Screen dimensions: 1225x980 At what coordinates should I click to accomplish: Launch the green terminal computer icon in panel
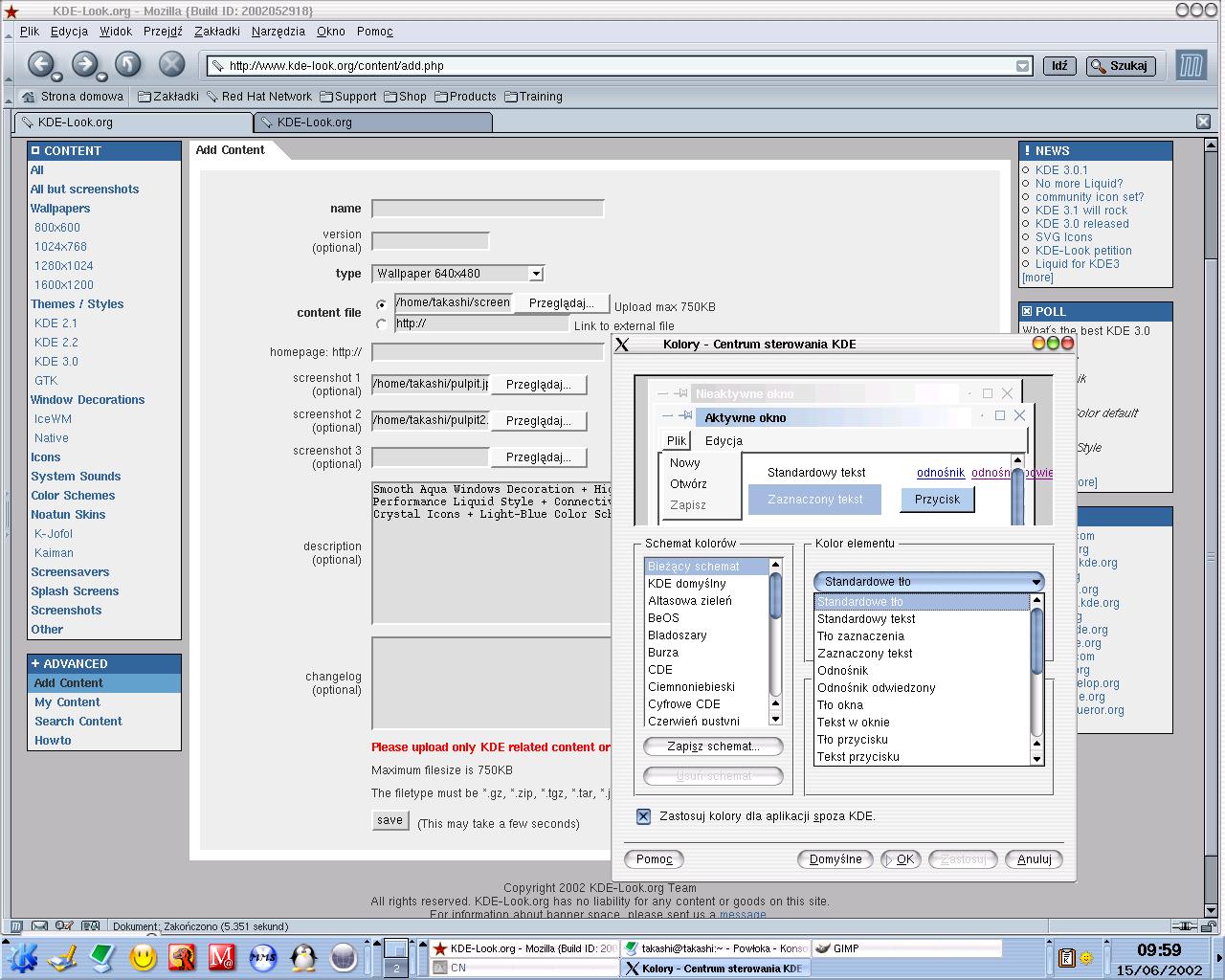tap(102, 956)
